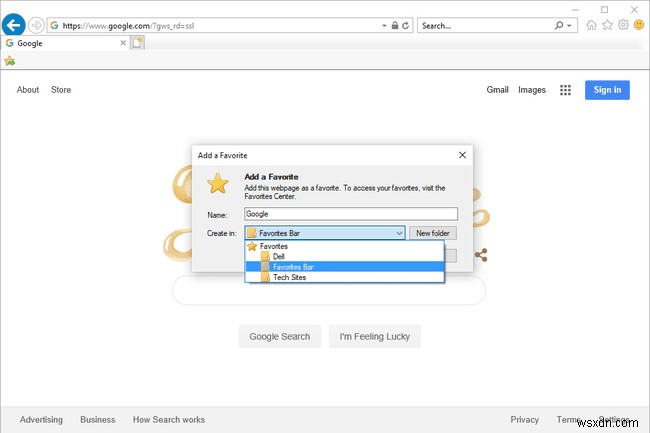Click the Google search input box
Viewport: 650px width, 433px height.
pos(329,290)
